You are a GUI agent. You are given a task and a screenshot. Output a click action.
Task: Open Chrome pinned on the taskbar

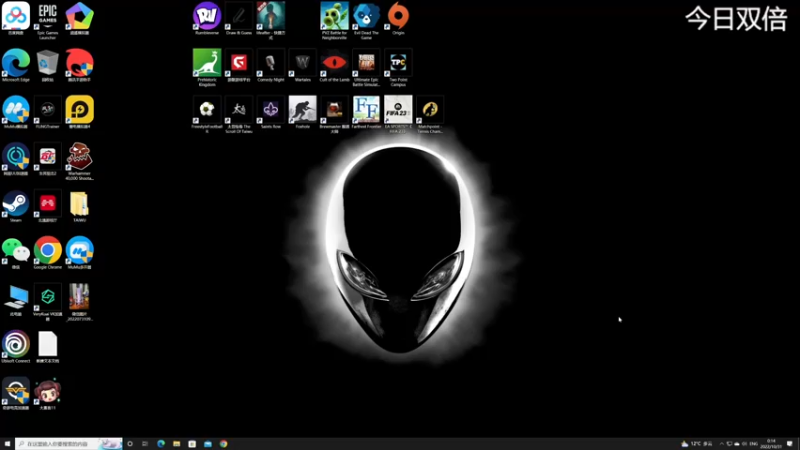pyautogui.click(x=223, y=444)
